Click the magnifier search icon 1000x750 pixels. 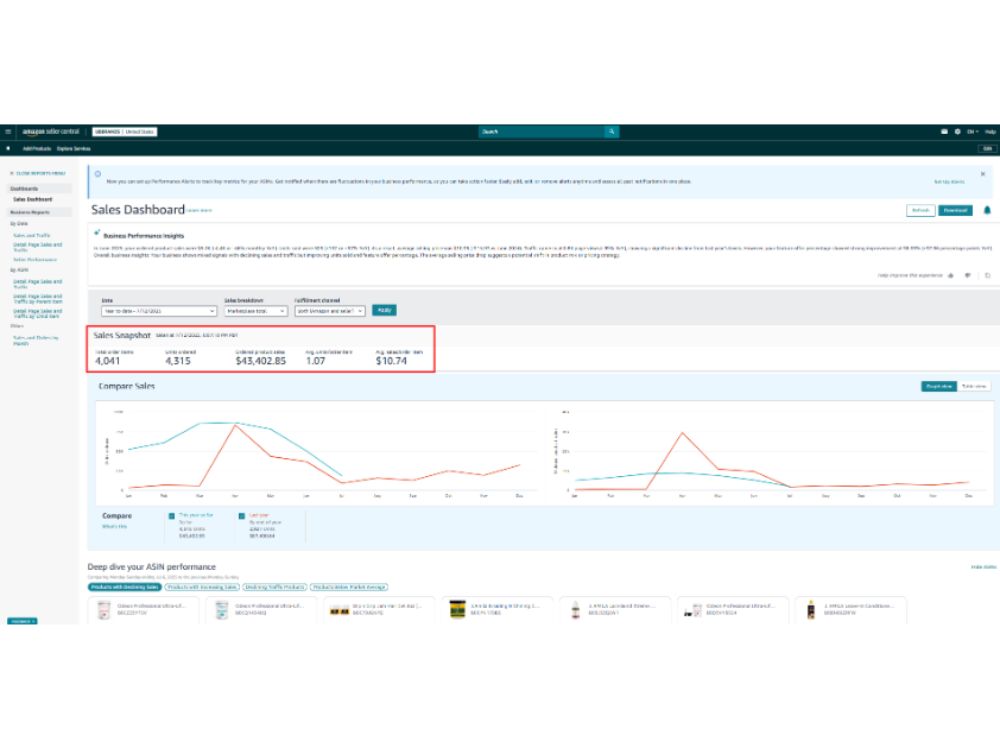[x=612, y=132]
